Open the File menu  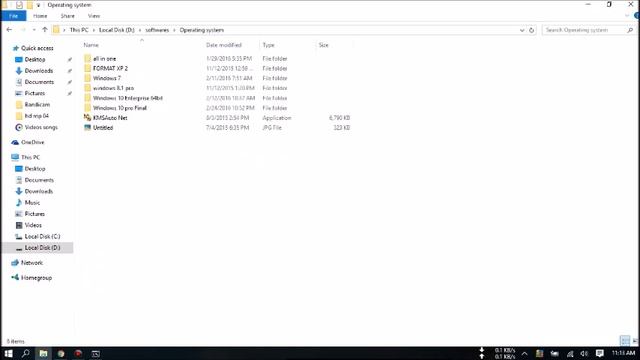point(13,16)
